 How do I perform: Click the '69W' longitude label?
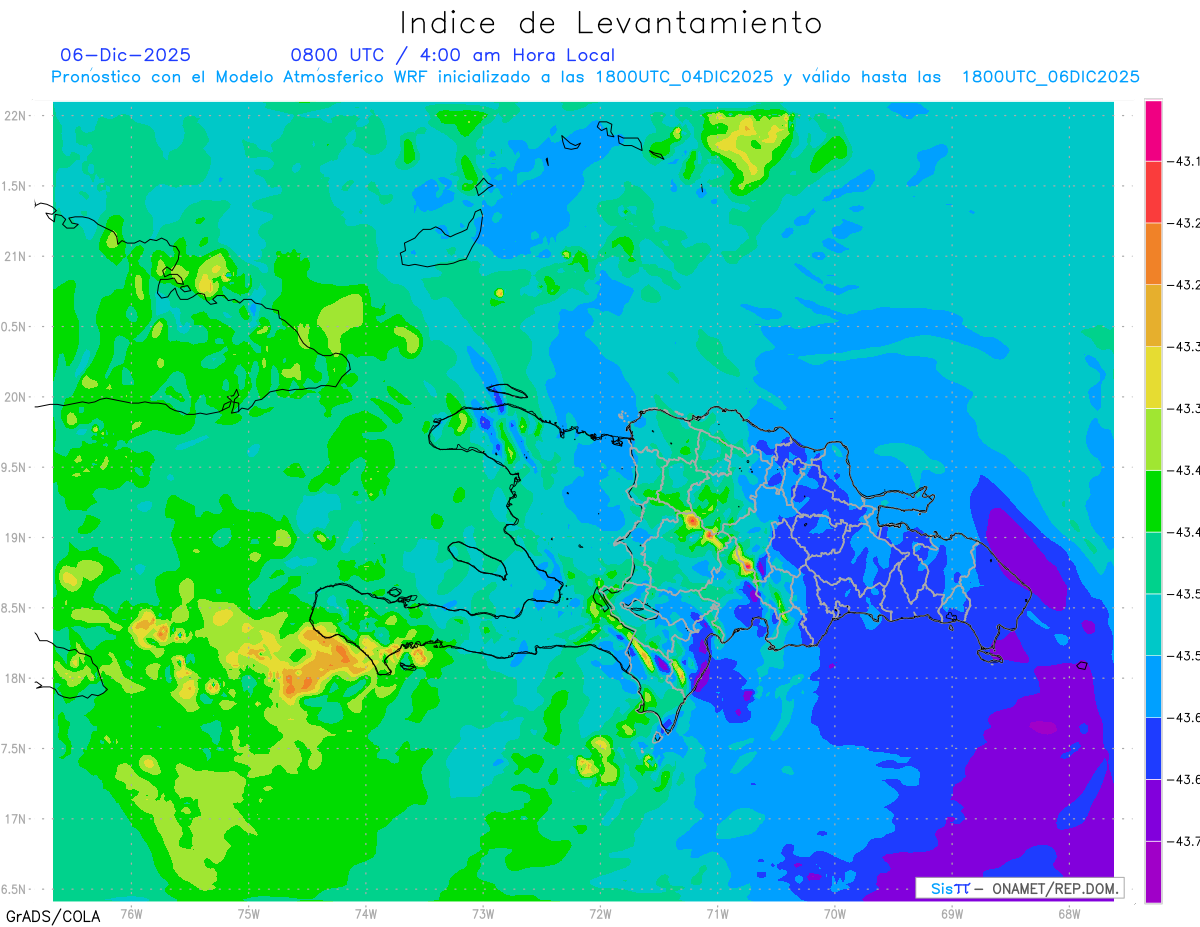click(x=951, y=913)
